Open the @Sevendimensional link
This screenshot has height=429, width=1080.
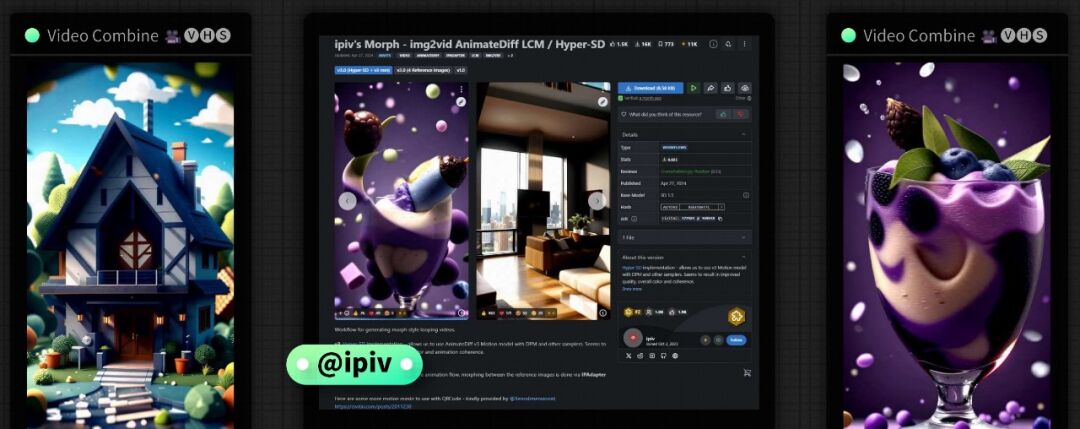[532, 399]
